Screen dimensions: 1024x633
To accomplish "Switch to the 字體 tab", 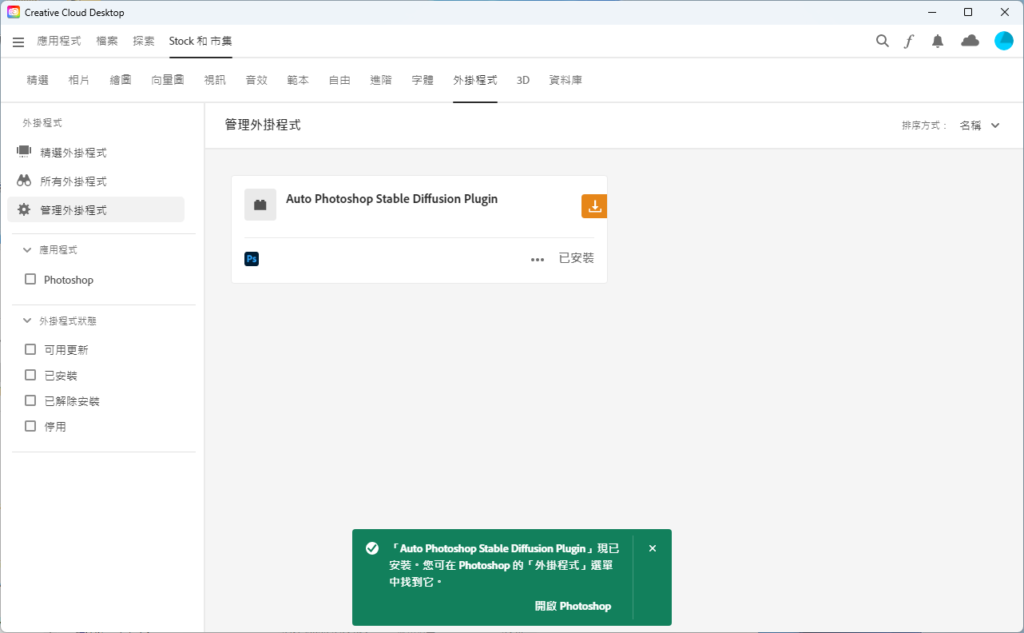I will [x=423, y=80].
